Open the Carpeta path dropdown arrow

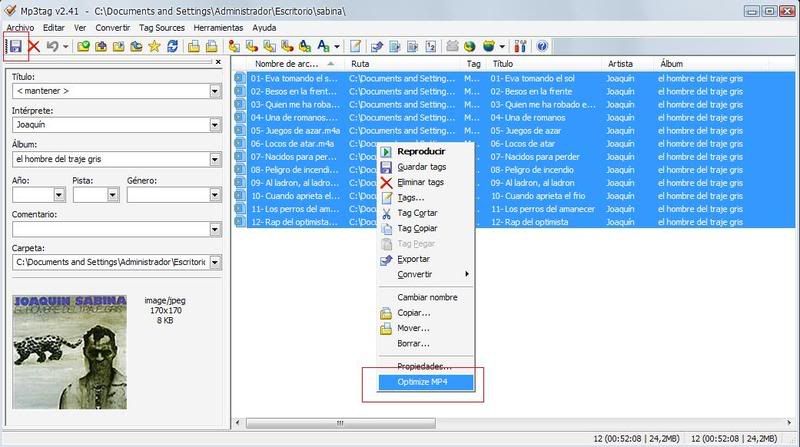[x=215, y=262]
